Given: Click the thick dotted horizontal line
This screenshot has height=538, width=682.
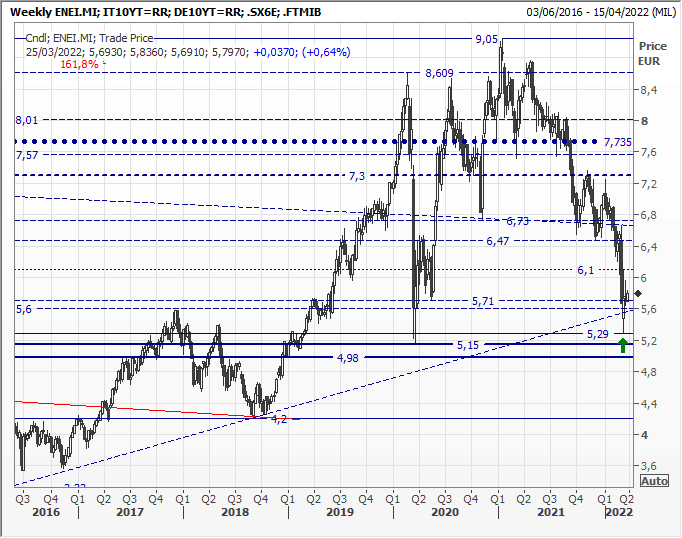Looking at the screenshot, I should coord(300,142).
